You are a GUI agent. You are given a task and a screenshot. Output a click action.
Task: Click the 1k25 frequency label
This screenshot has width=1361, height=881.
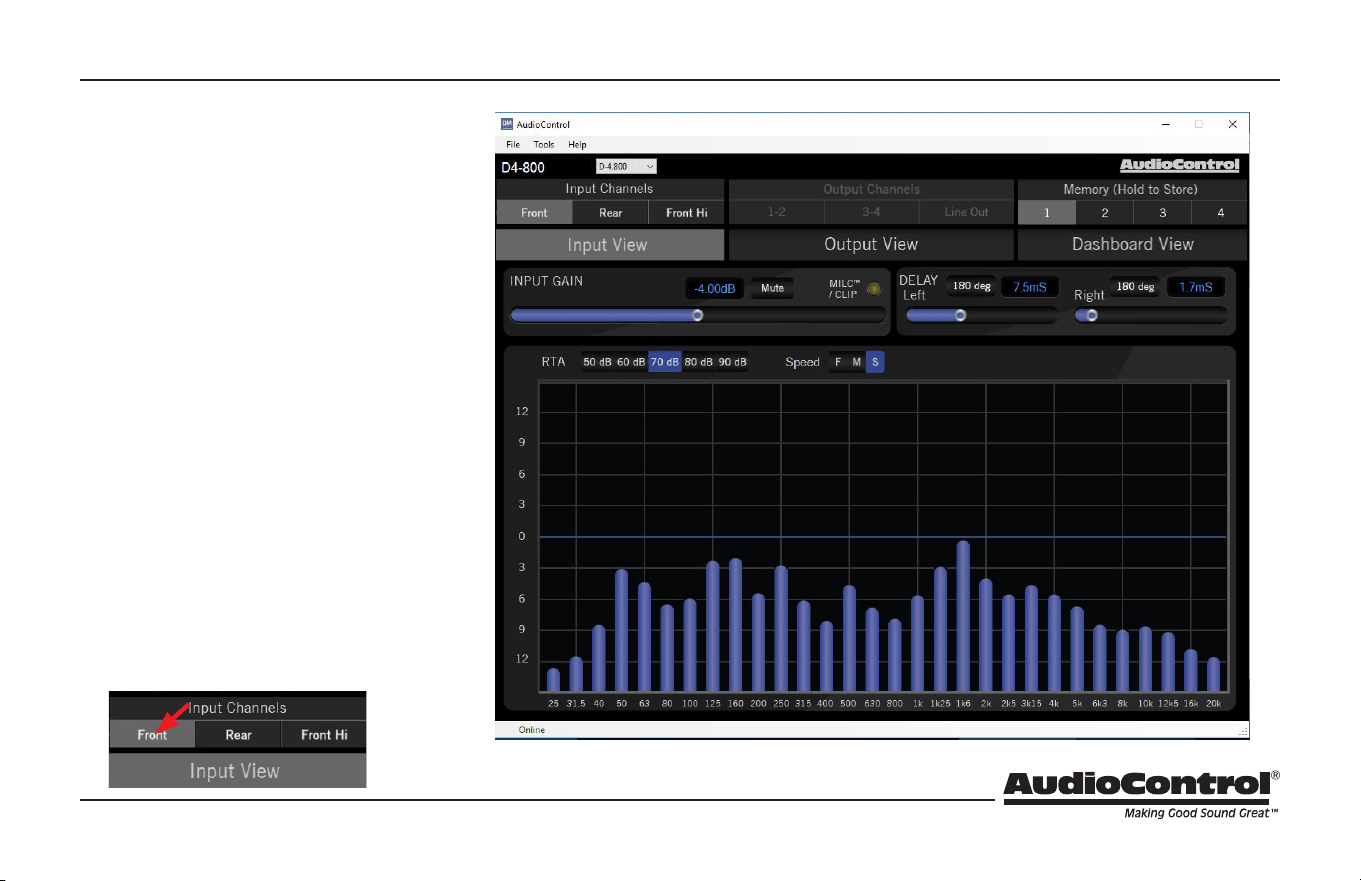pos(940,704)
